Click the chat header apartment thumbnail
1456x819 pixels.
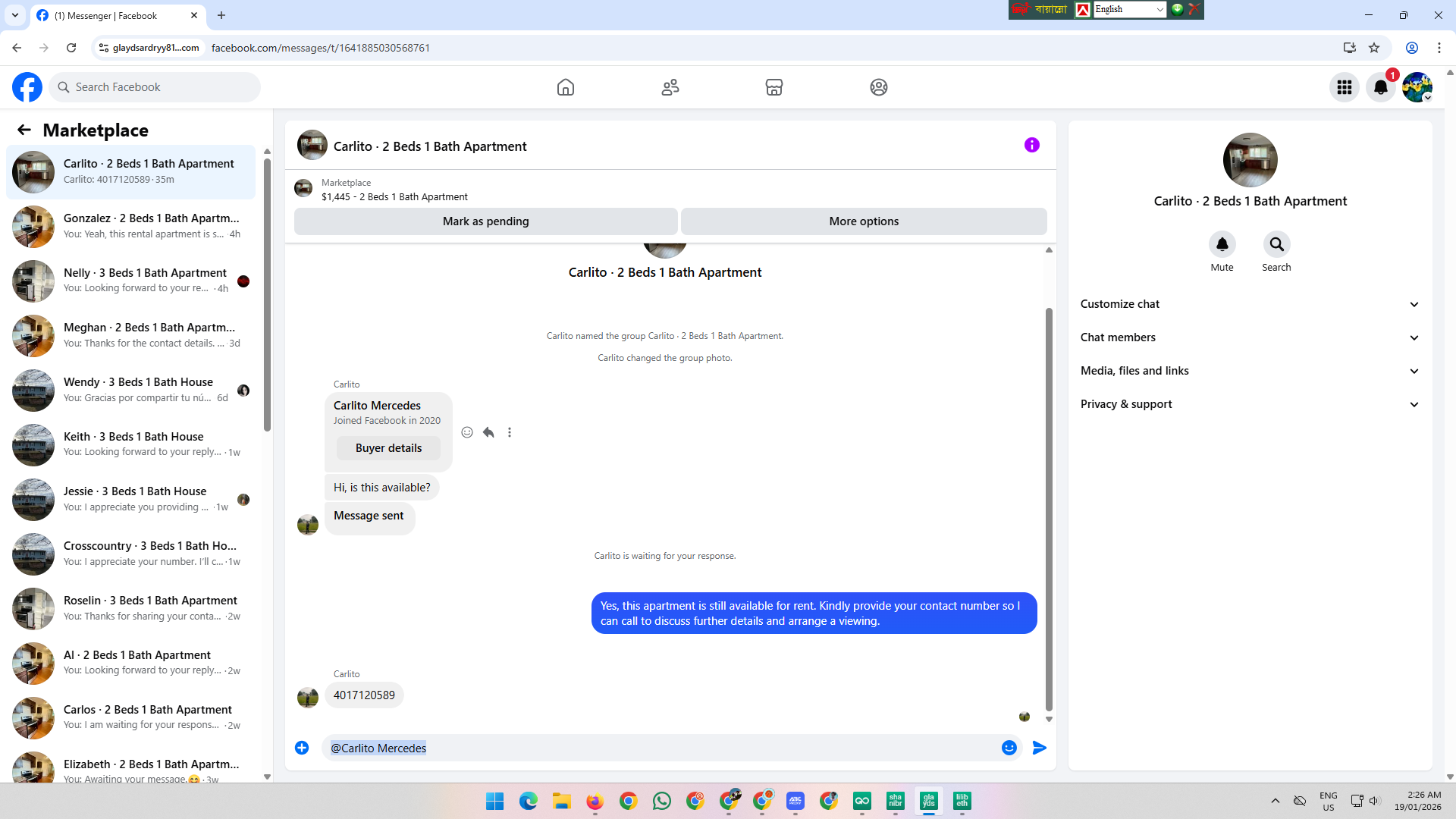tap(312, 146)
